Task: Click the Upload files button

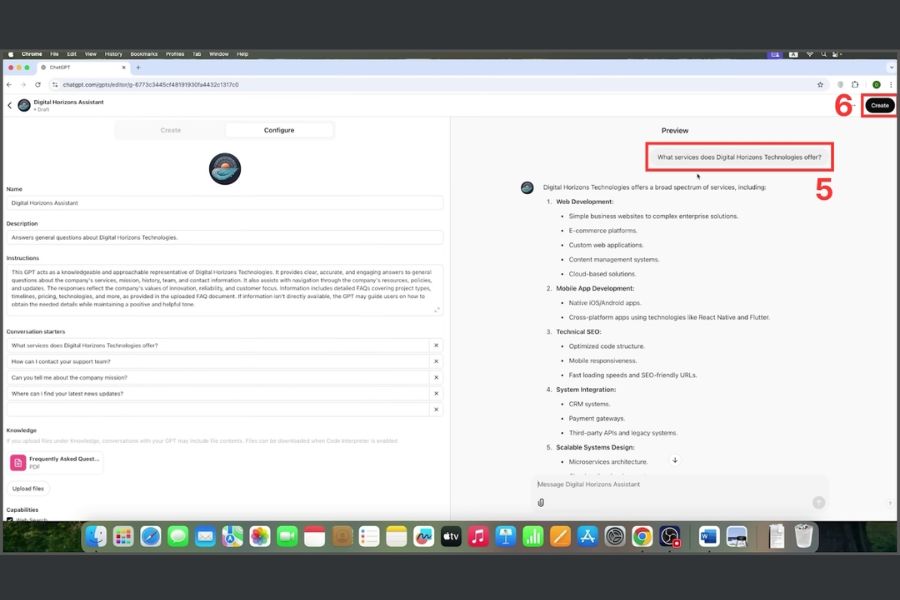Action: coord(28,489)
